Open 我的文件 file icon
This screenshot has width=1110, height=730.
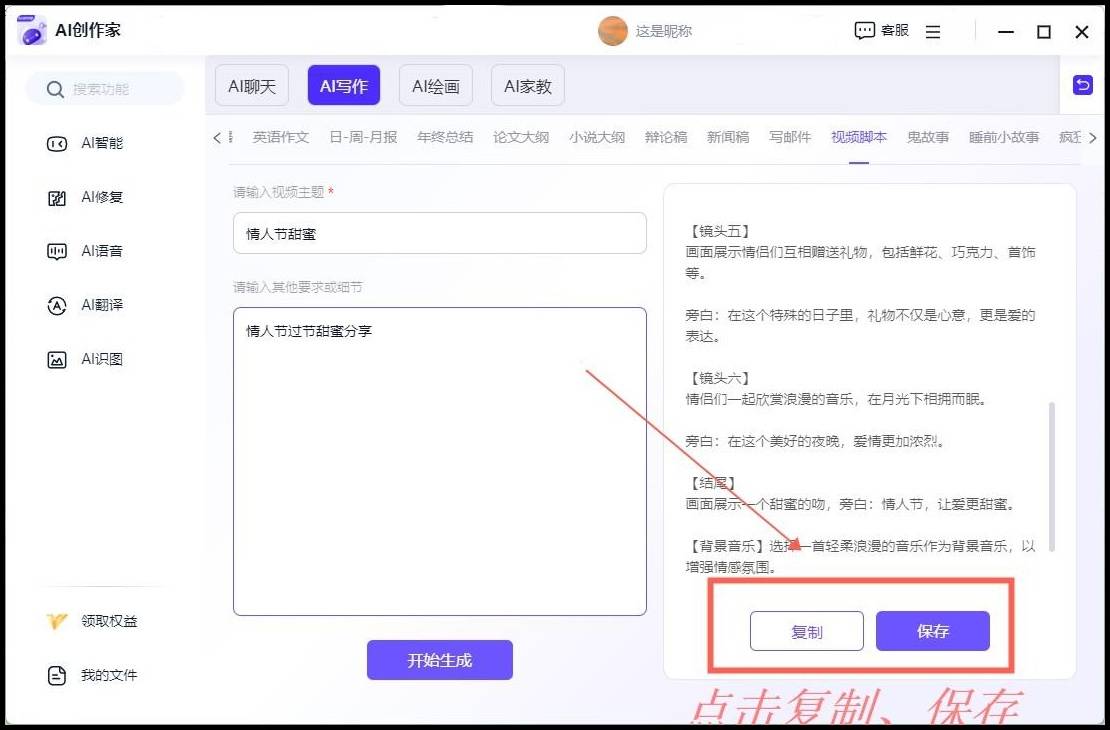[x=57, y=675]
